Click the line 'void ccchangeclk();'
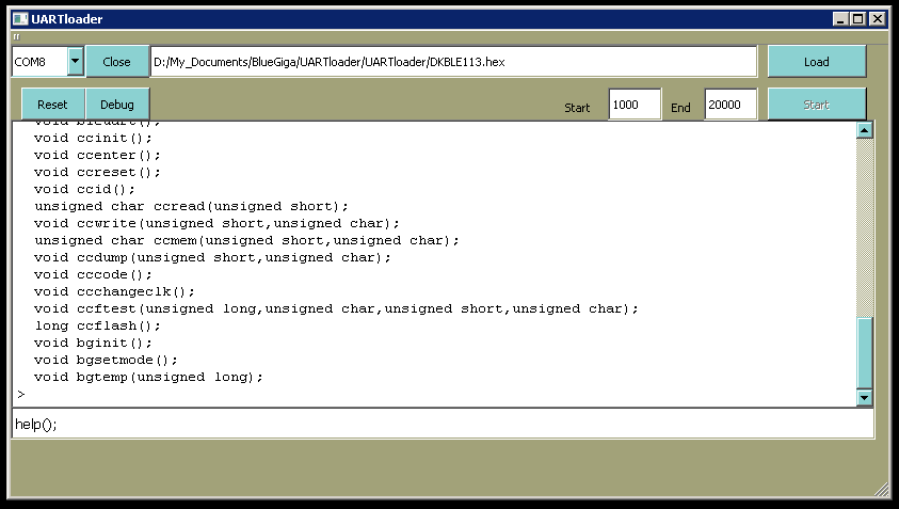 point(114,292)
